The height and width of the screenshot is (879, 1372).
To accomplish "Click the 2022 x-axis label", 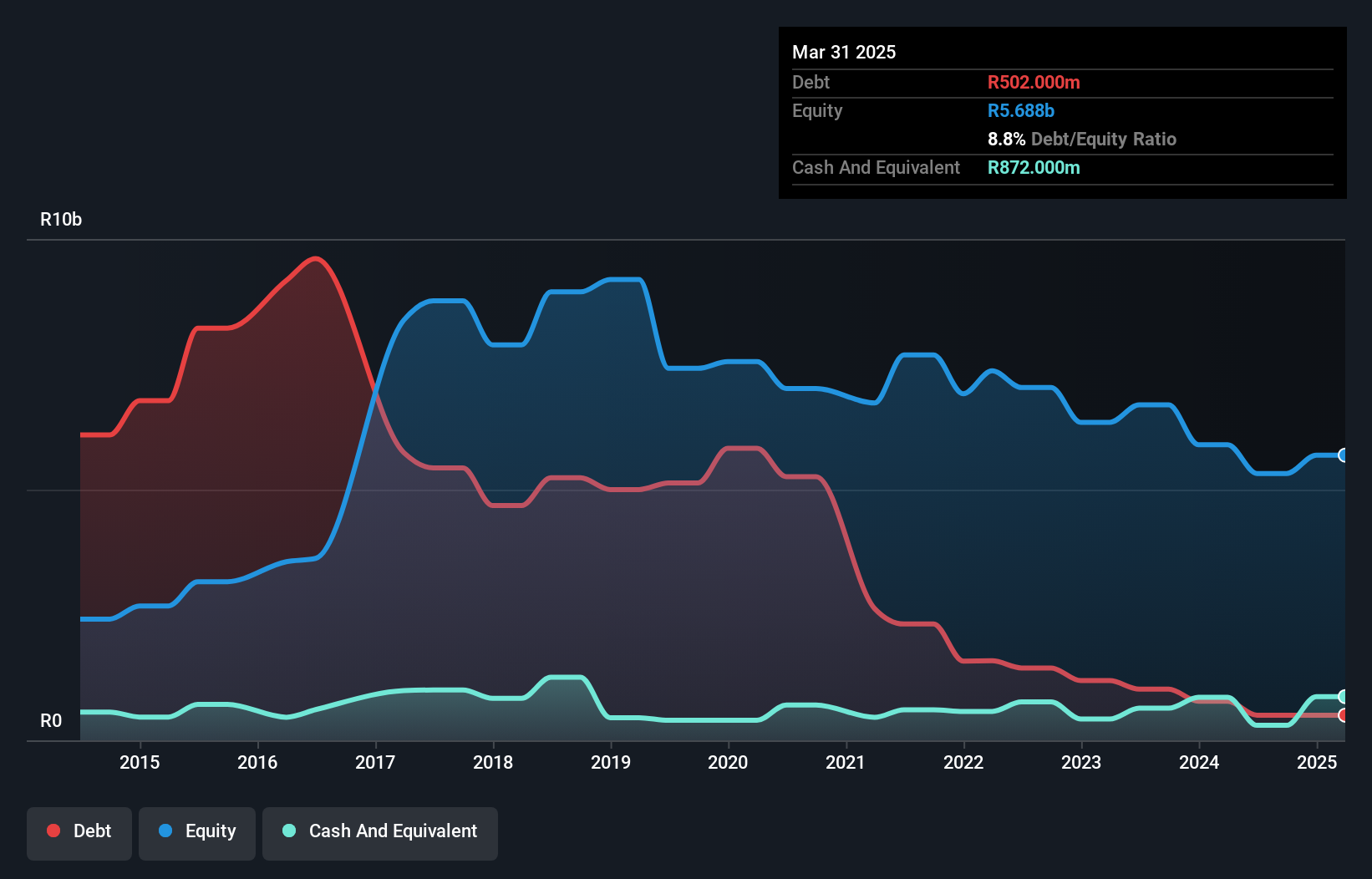I will 963,762.
